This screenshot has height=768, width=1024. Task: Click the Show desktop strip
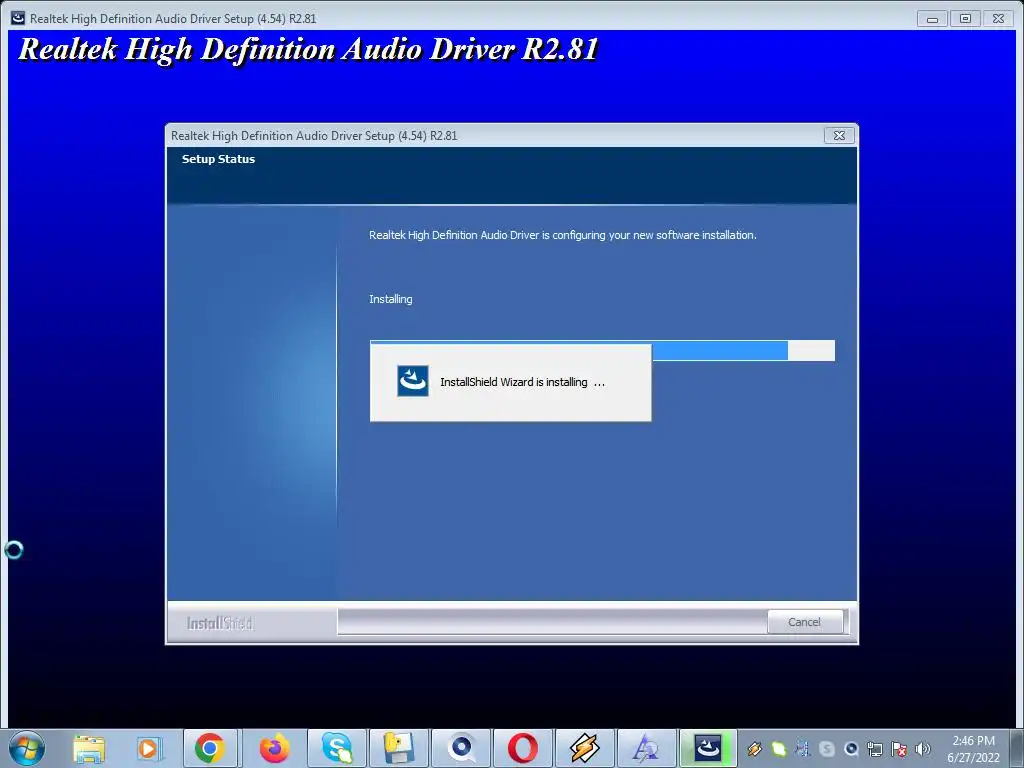click(x=1019, y=748)
